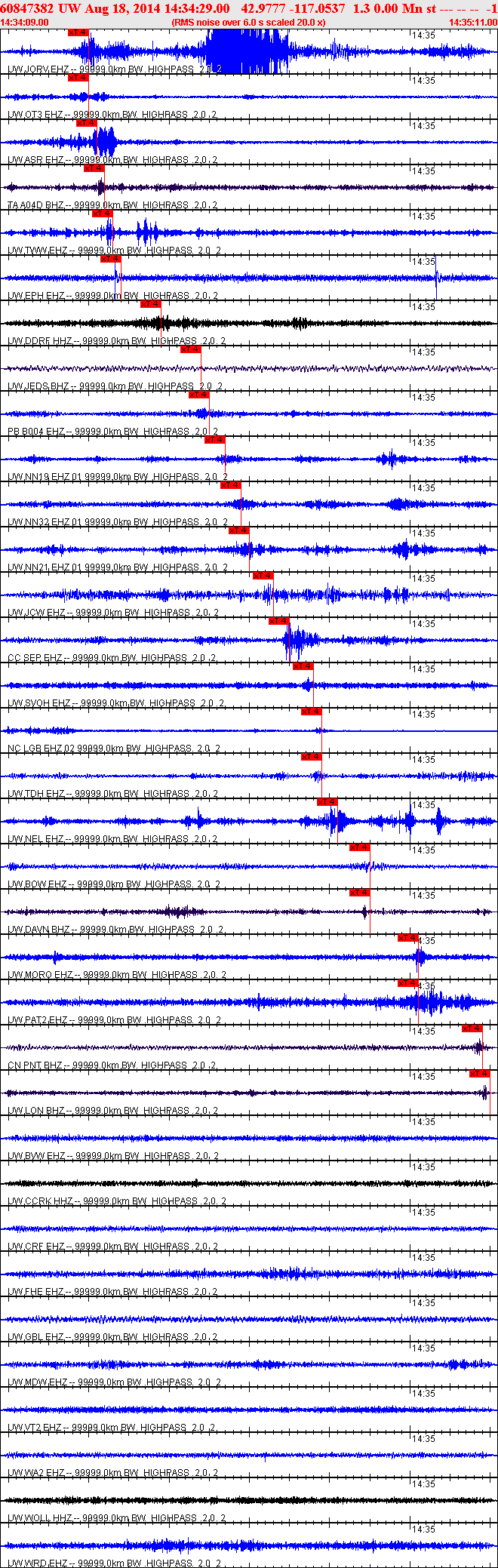
Task: Click the event ID 60847382 in the header
Action: 28,8
